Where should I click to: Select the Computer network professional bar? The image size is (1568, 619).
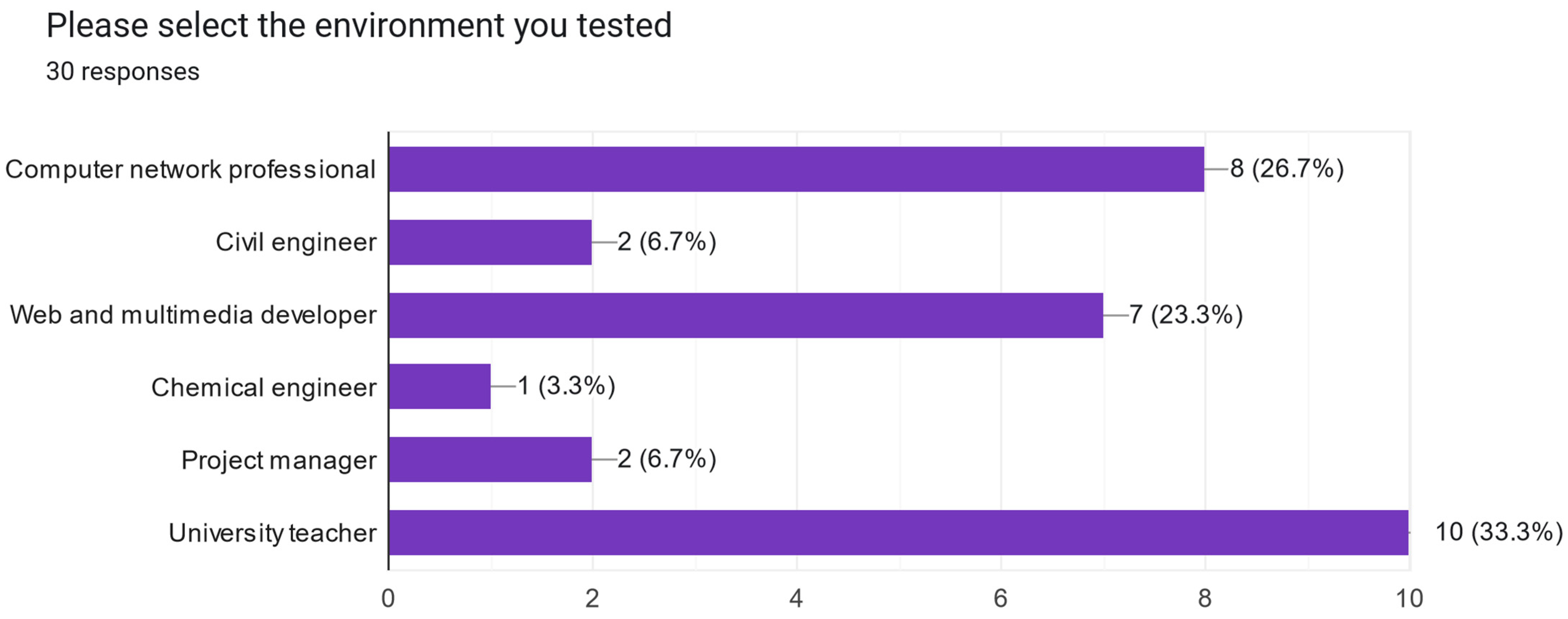coord(796,169)
